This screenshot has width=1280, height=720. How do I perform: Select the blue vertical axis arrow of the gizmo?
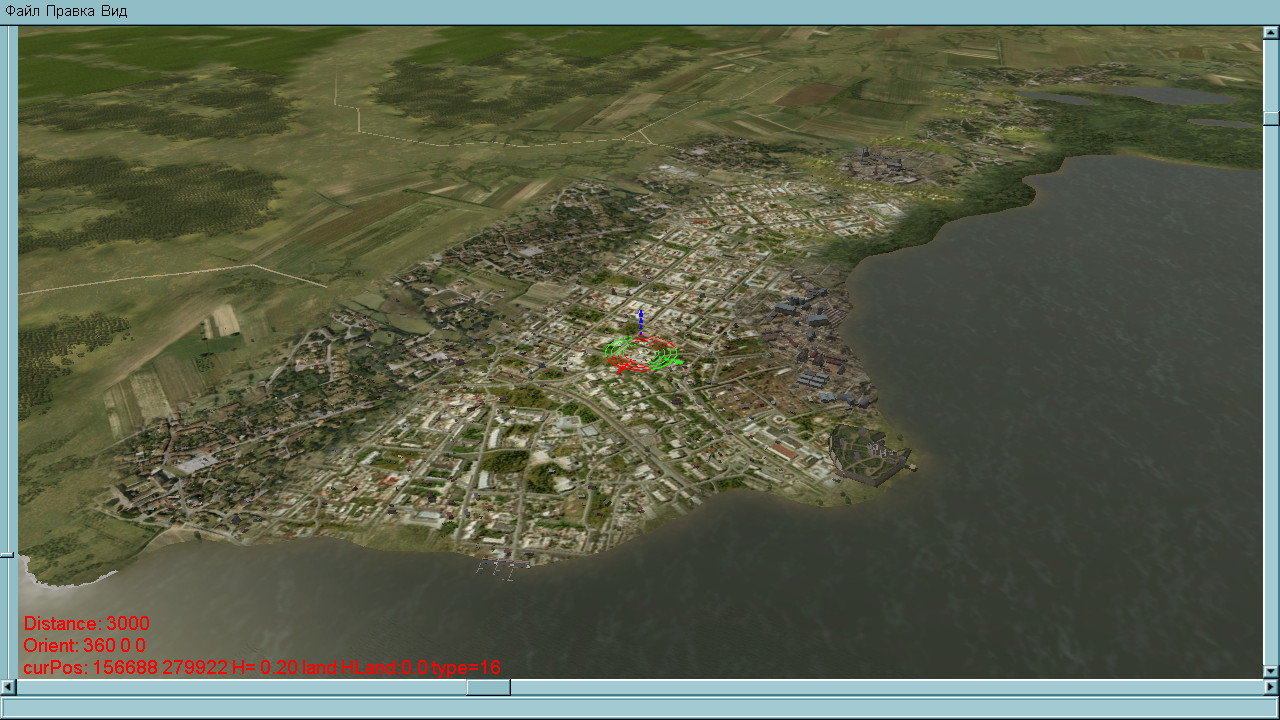pyautogui.click(x=641, y=324)
